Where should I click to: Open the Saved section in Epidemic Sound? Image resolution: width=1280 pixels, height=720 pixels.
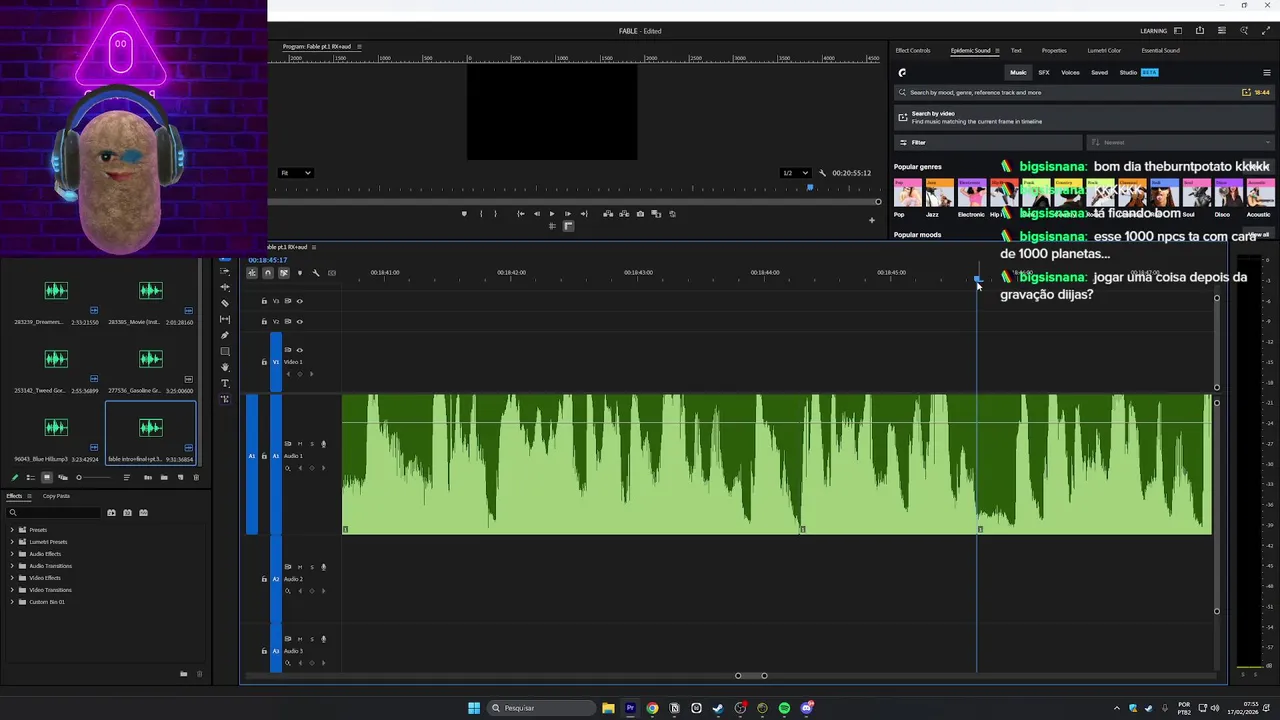pyautogui.click(x=1099, y=72)
